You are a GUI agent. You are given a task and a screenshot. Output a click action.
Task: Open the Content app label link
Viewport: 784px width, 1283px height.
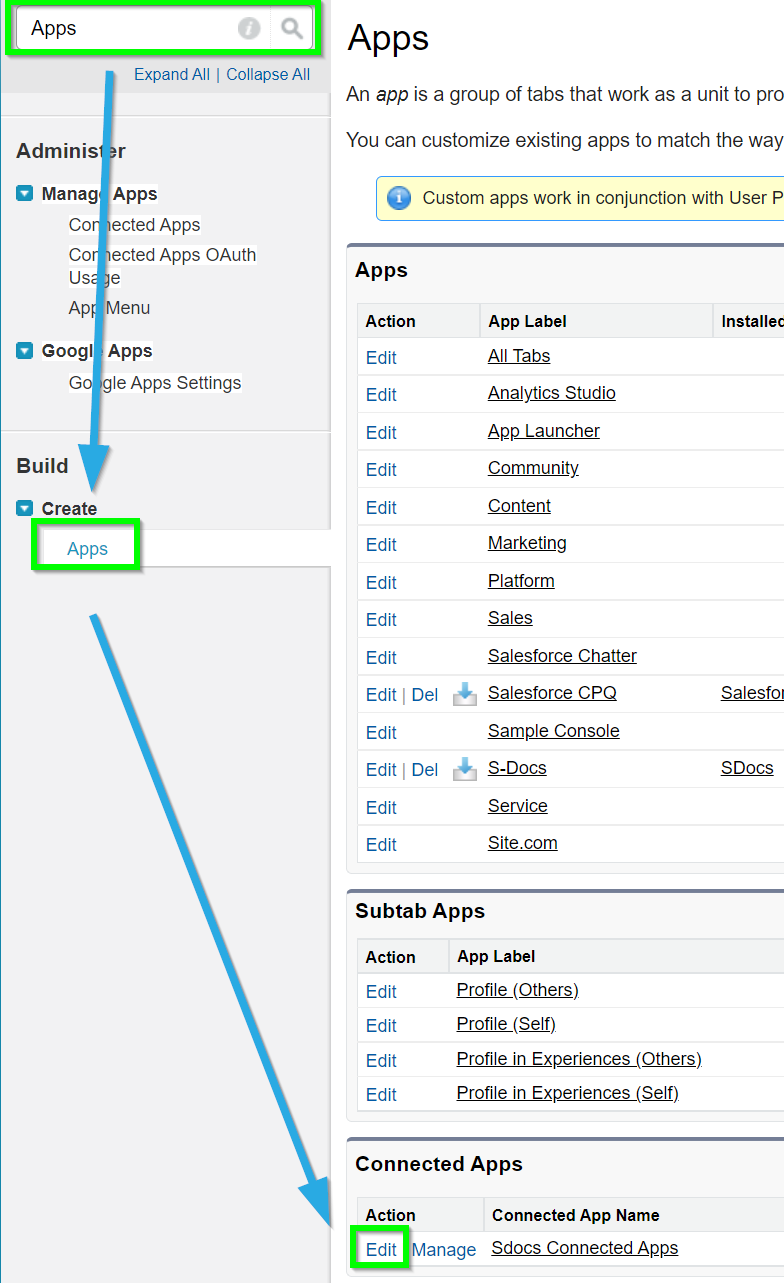click(x=519, y=506)
